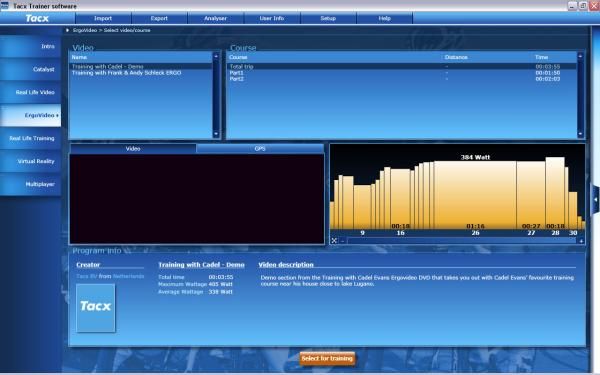Image resolution: width=600 pixels, height=375 pixels.
Task: Close the Tacx Trainer software window
Action: click(x=595, y=5)
